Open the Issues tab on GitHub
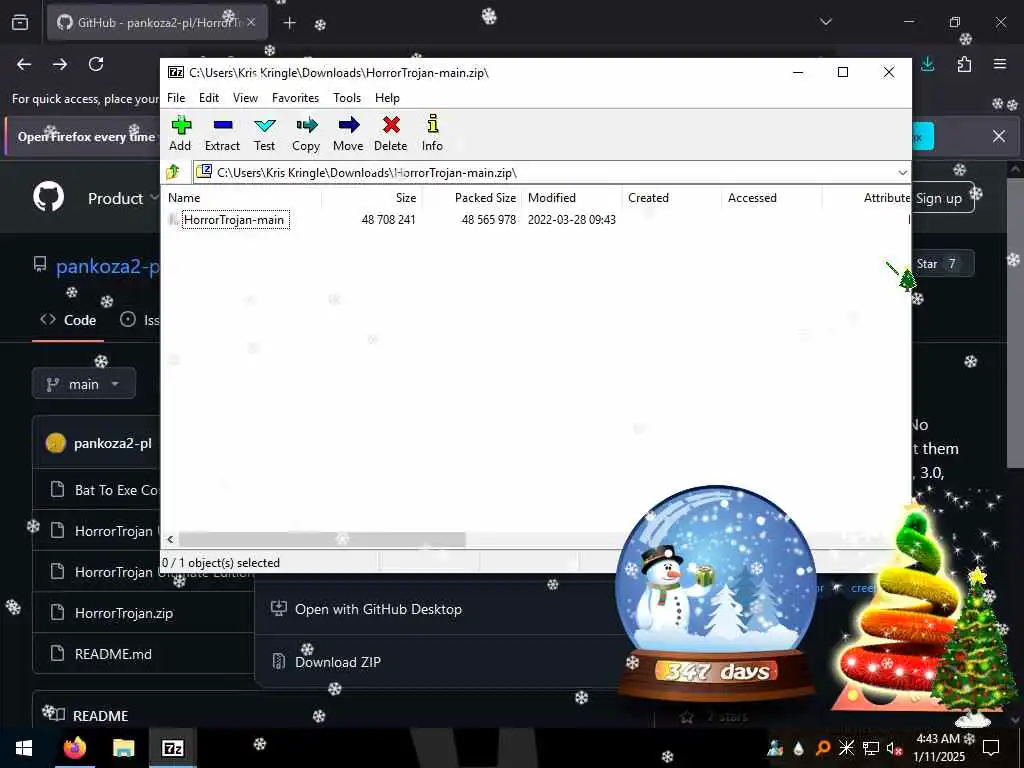 click(140, 320)
